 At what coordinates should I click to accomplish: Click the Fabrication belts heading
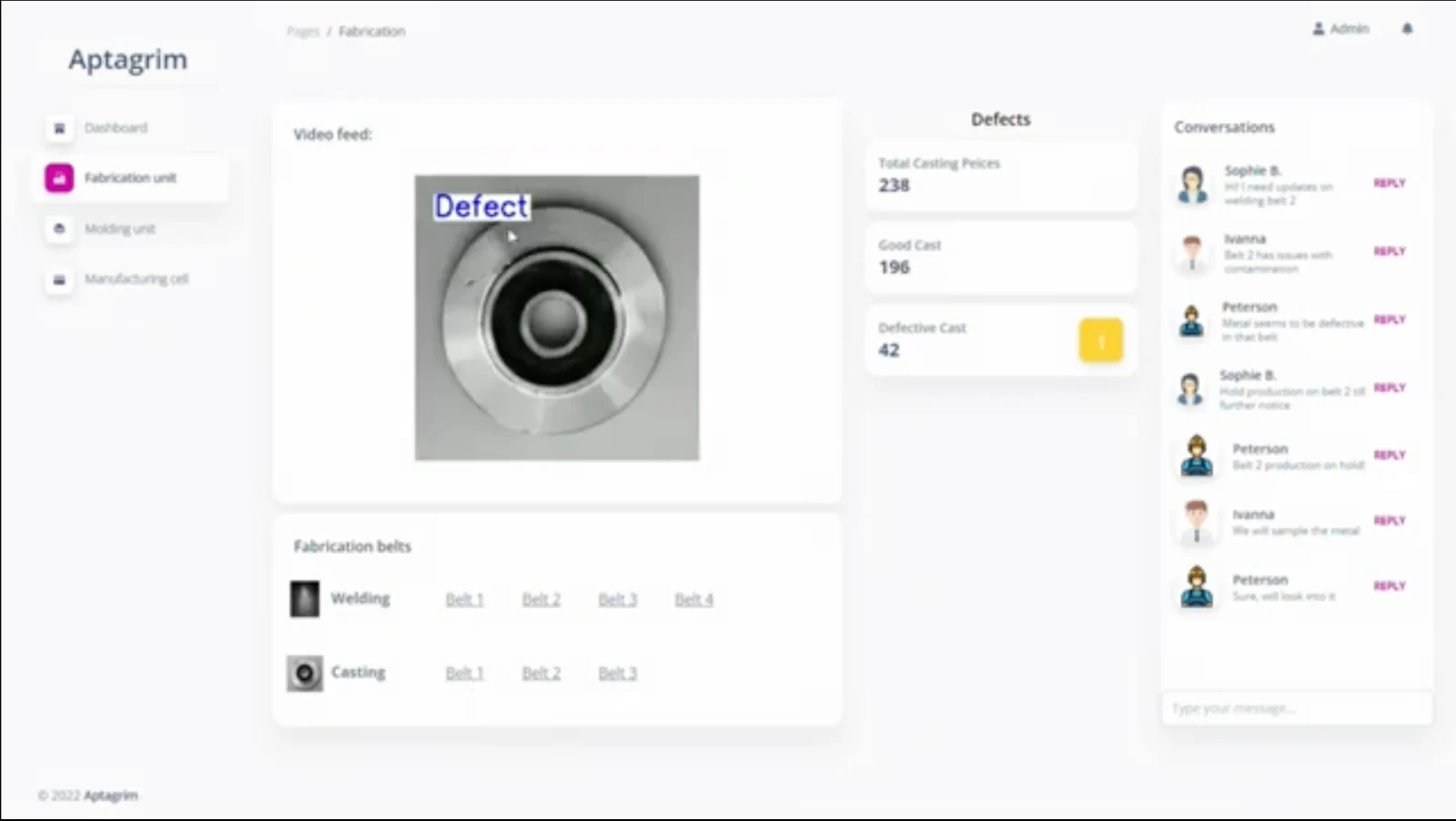click(x=352, y=546)
